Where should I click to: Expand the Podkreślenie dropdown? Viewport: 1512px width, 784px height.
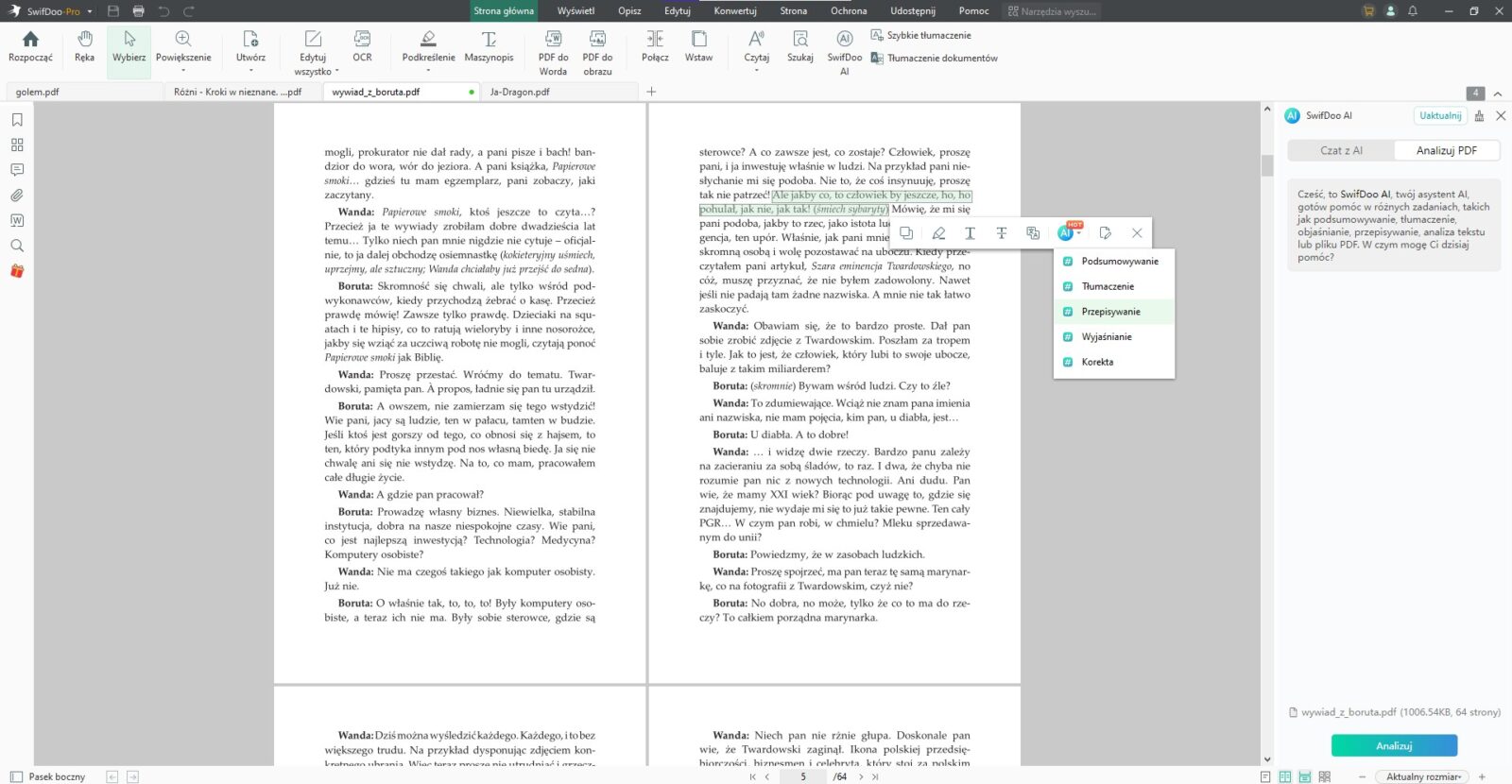pyautogui.click(x=428, y=70)
